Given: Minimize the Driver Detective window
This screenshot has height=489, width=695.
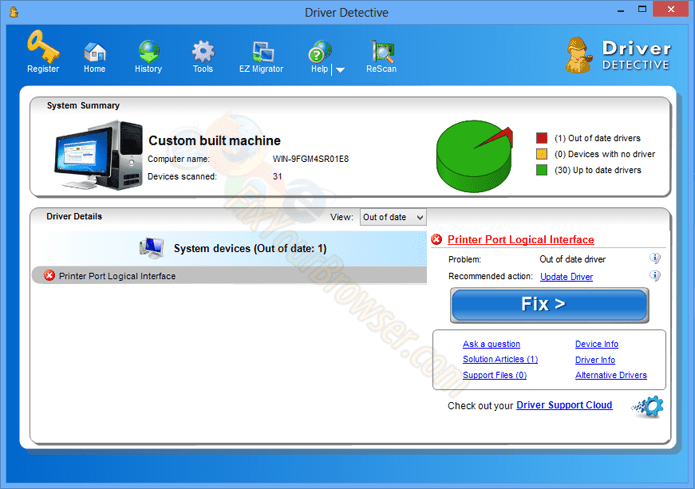Looking at the screenshot, I should coord(621,11).
